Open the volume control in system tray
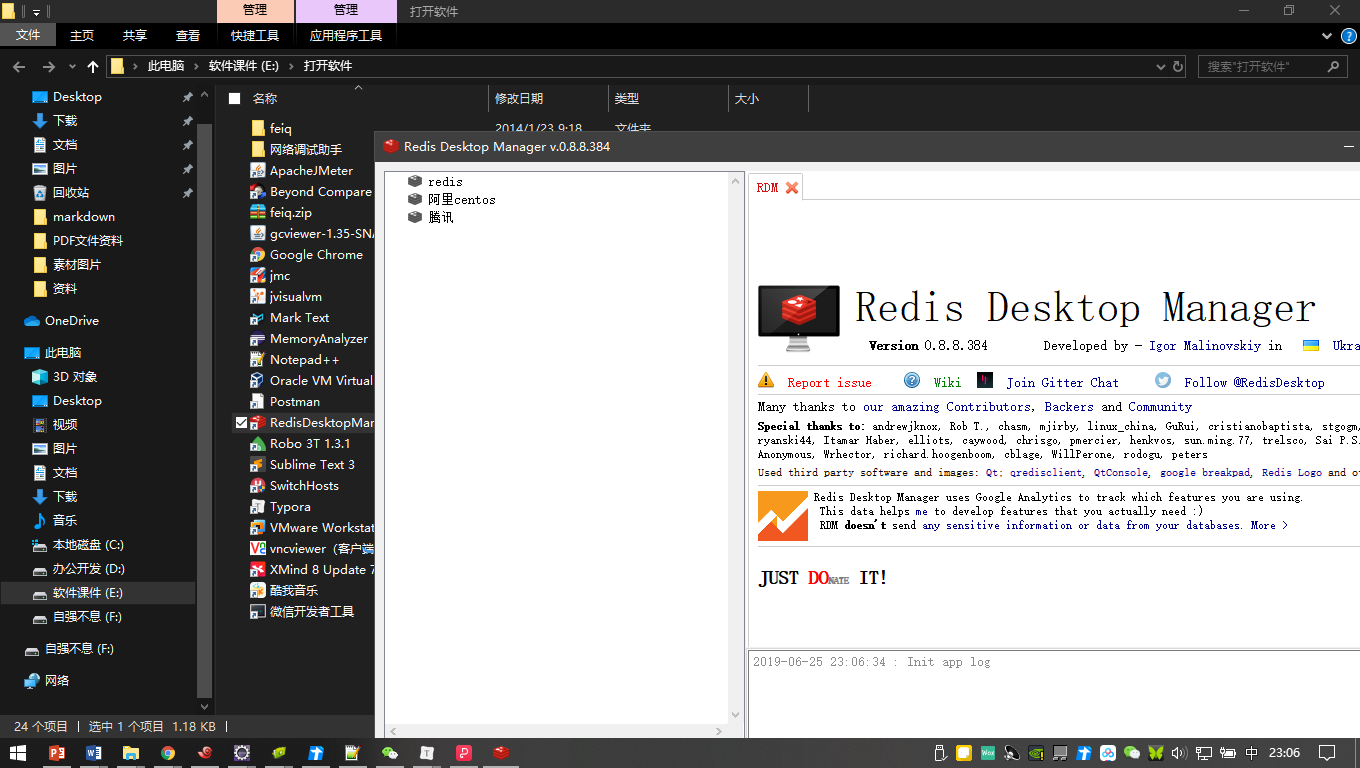This screenshot has width=1360, height=768. pyautogui.click(x=1179, y=753)
